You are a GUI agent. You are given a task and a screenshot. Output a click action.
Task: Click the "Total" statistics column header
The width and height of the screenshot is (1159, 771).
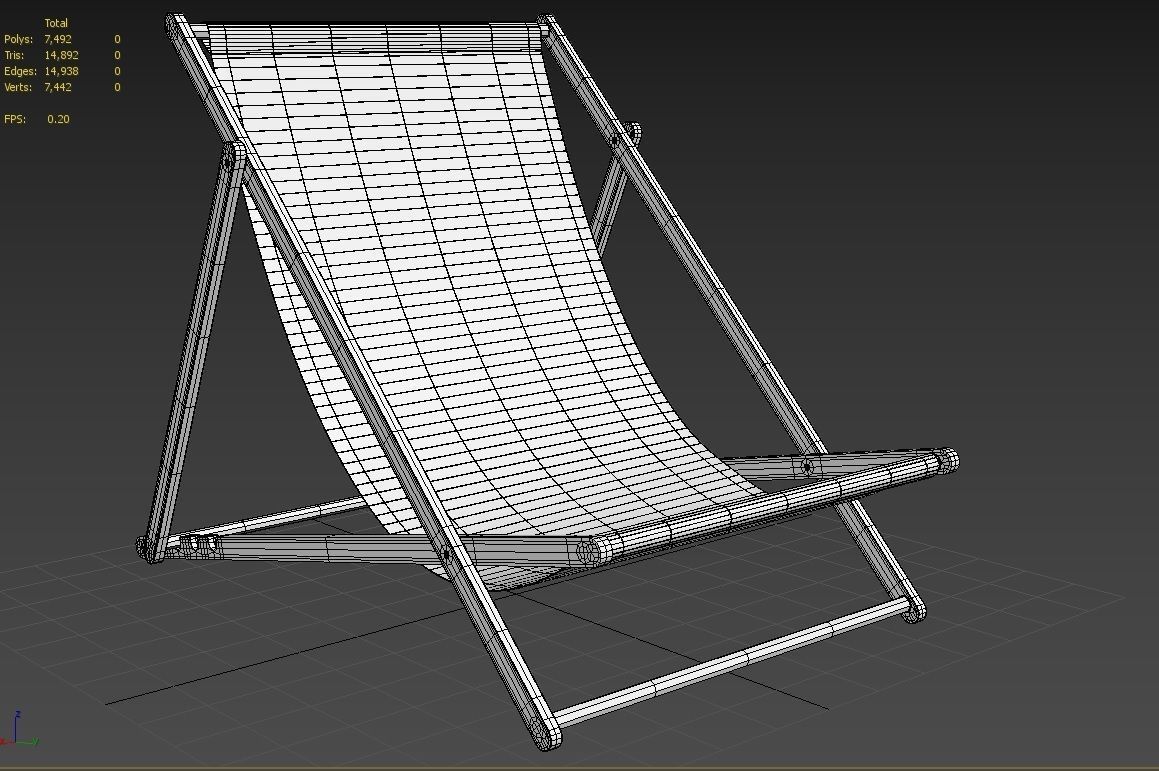56,23
